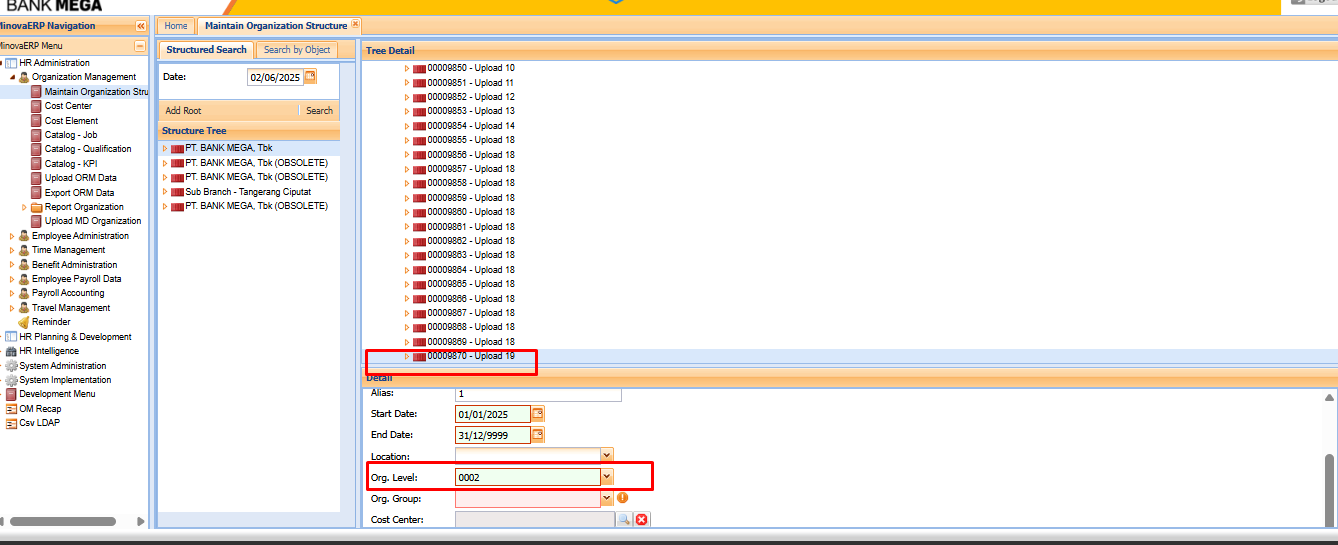Select the 00009853 - Upload 13 row
The width and height of the screenshot is (1338, 545).
[849, 111]
